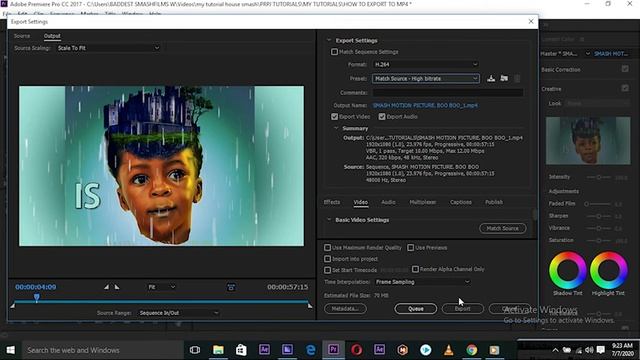
Task: Click the Queue button
Action: pyautogui.click(x=416, y=309)
